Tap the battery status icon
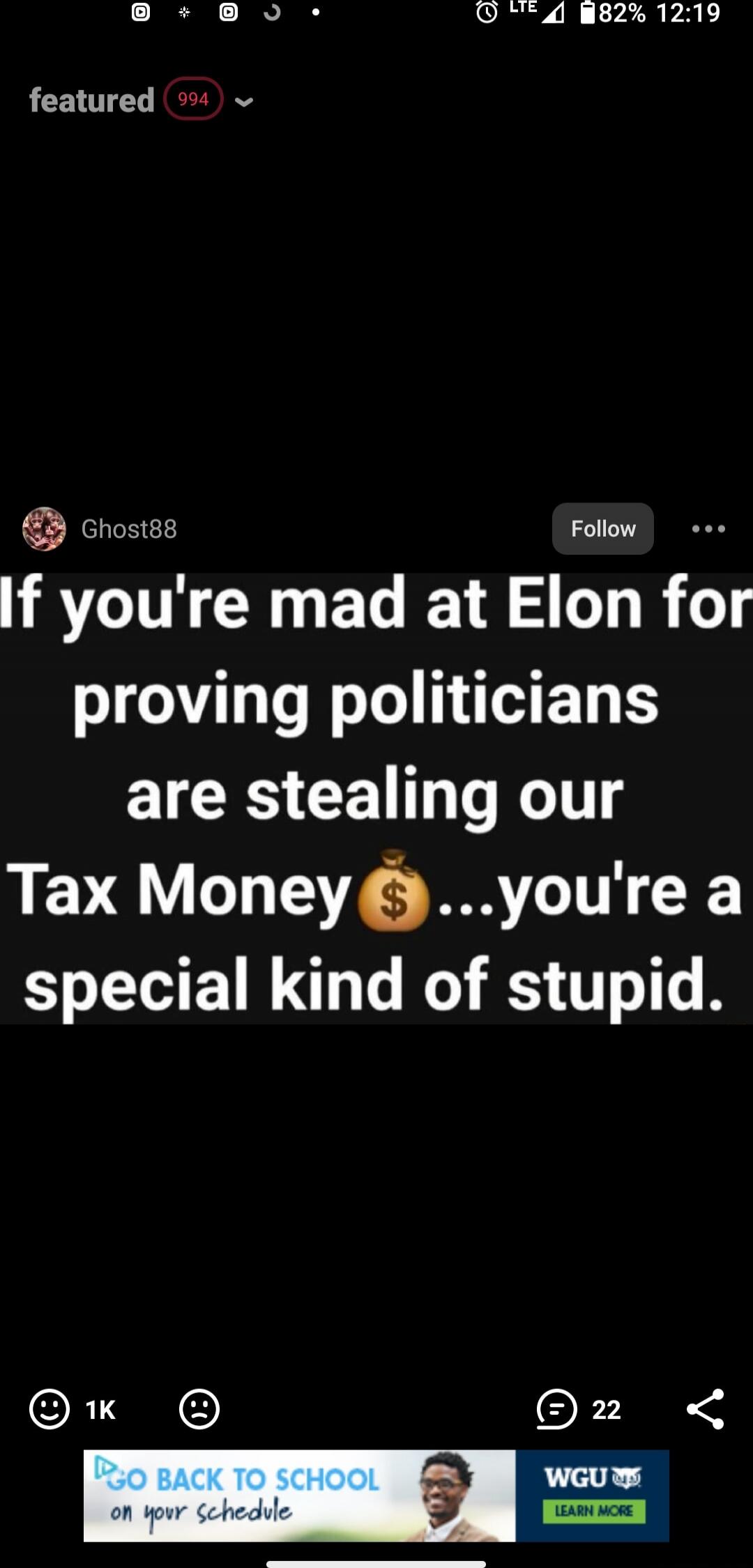 tap(588, 12)
